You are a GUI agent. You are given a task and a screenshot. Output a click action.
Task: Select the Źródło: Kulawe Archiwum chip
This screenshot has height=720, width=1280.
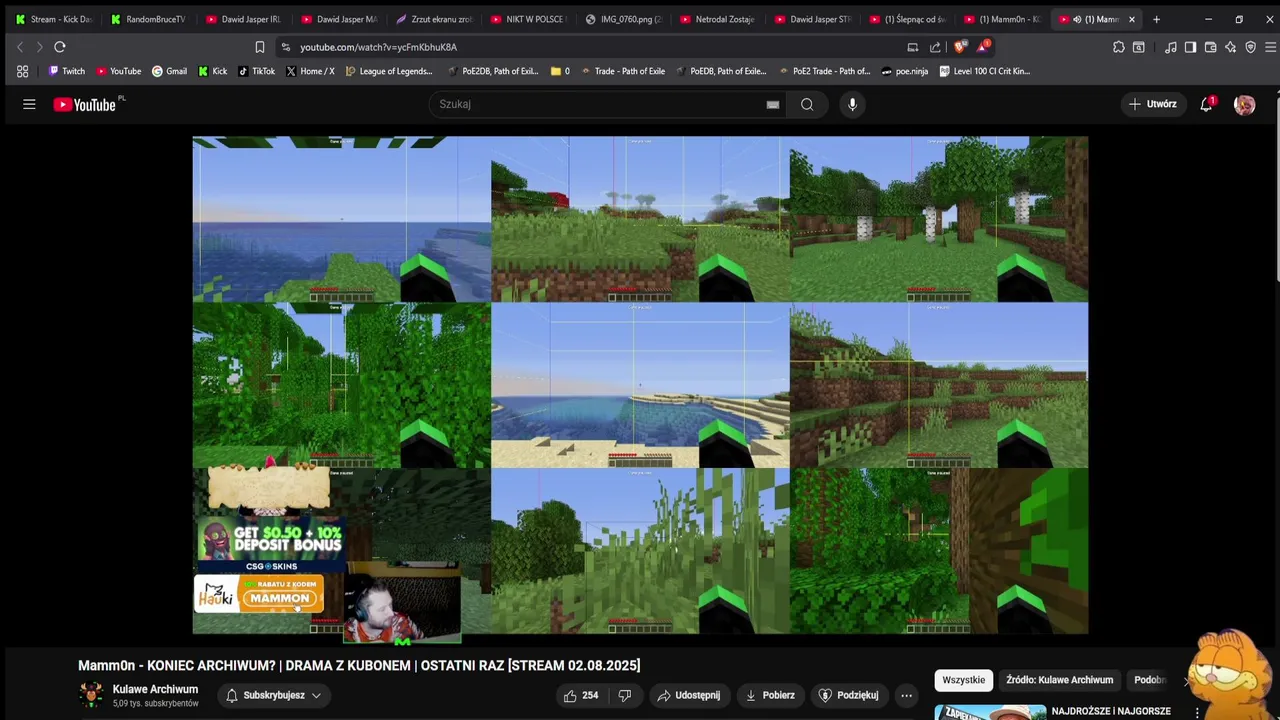tap(1059, 680)
